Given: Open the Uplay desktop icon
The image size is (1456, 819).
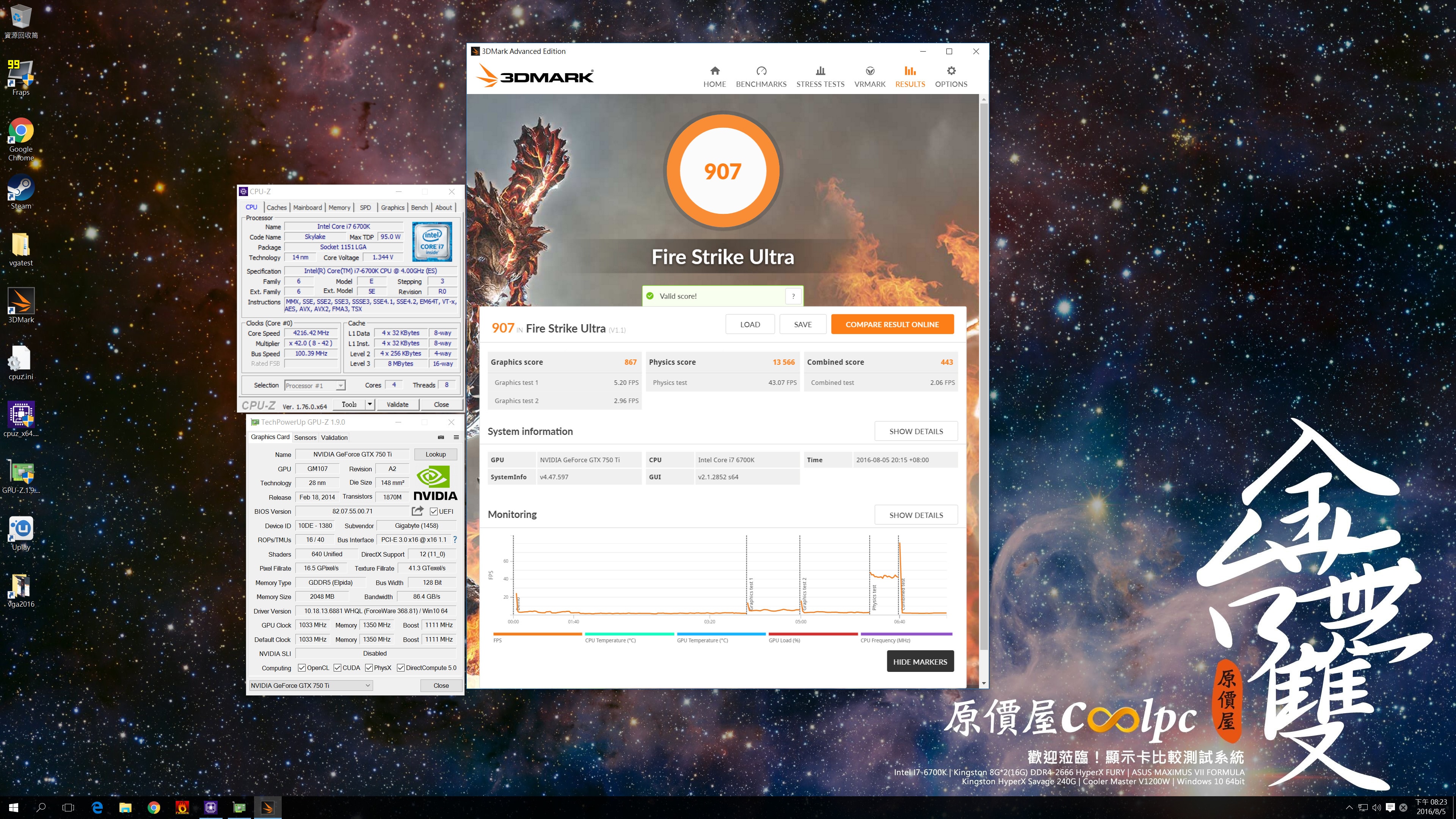Looking at the screenshot, I should pyautogui.click(x=21, y=533).
